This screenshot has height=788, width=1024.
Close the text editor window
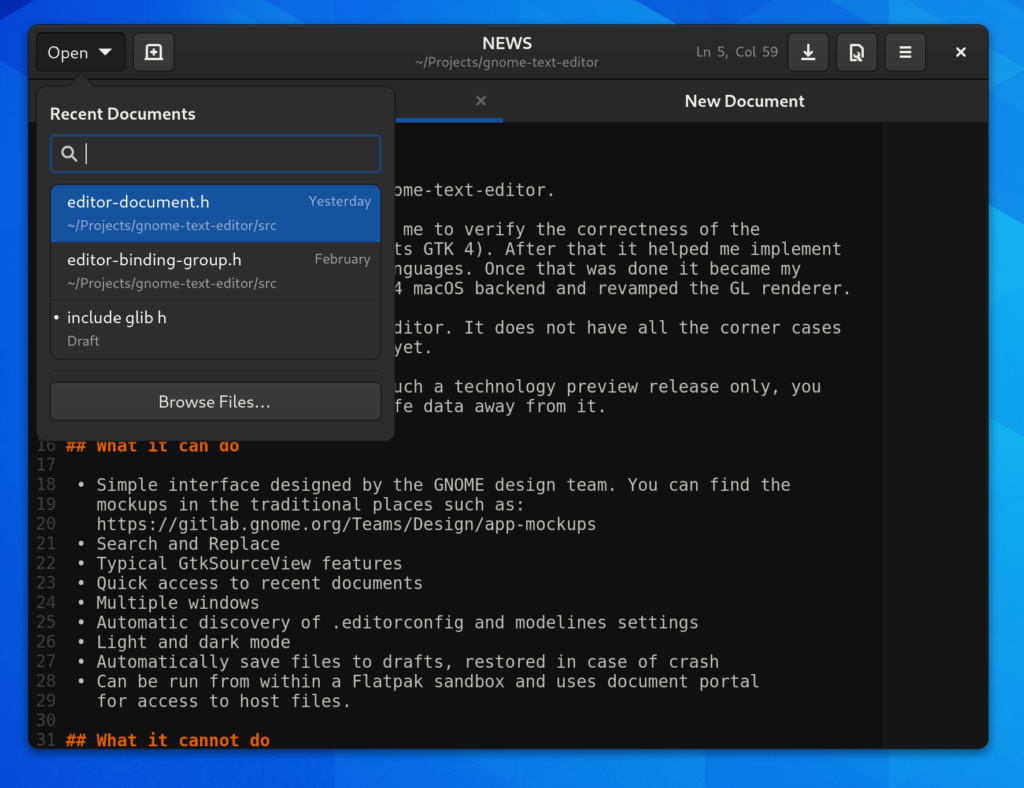pyautogui.click(x=961, y=52)
